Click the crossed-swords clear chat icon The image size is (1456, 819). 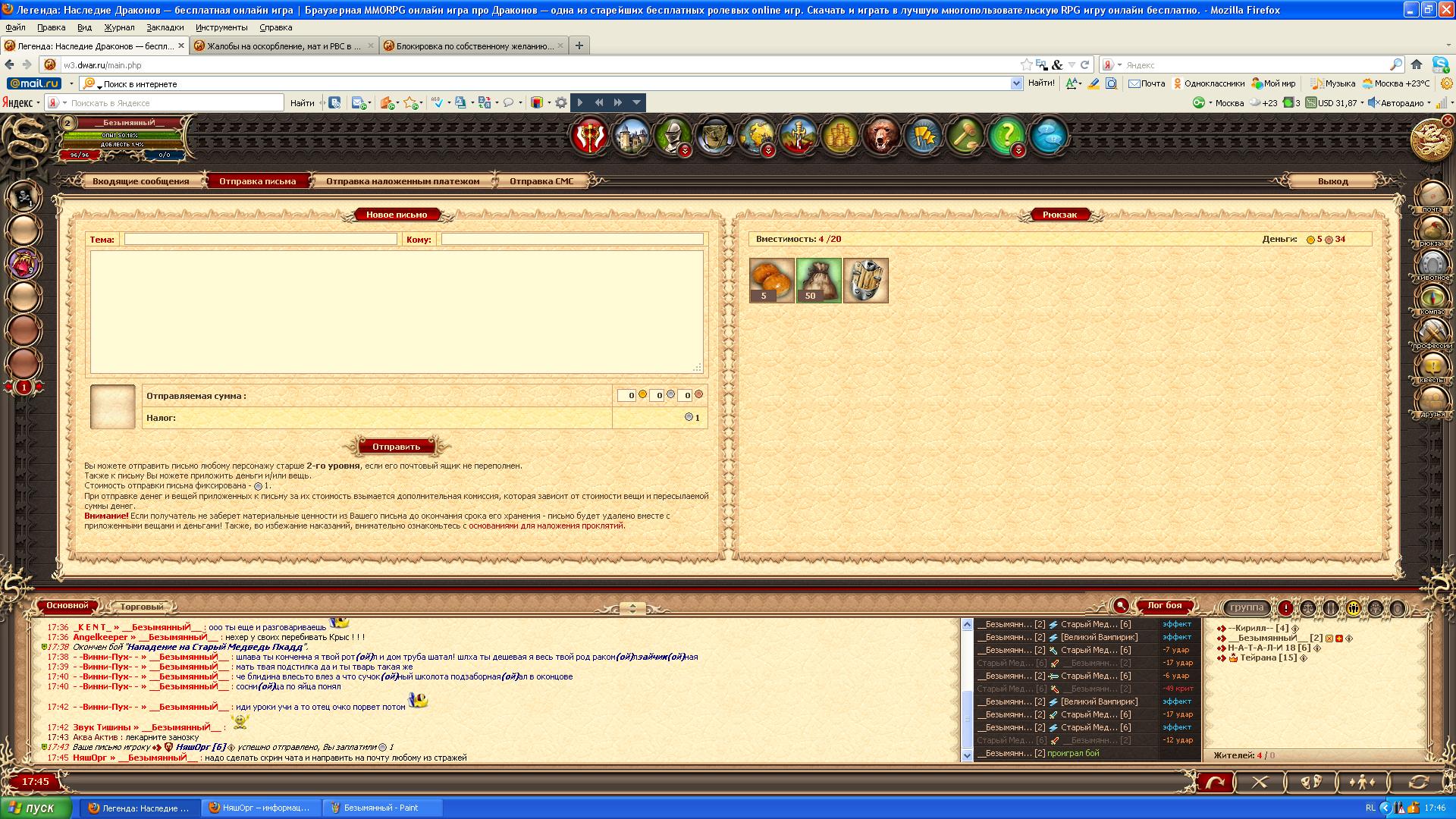(x=1260, y=782)
